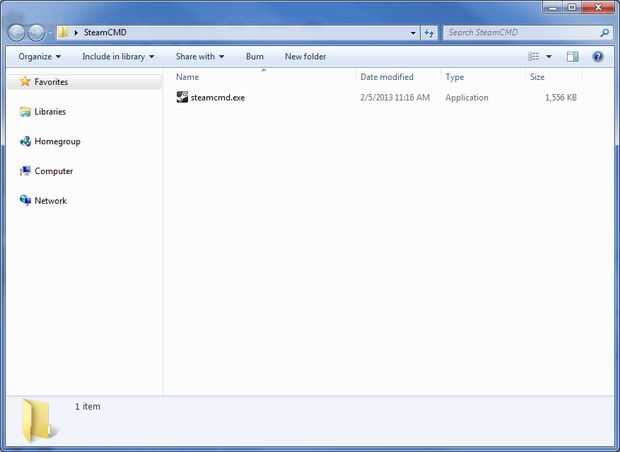Open the Include in library dropdown
Image resolution: width=620 pixels, height=452 pixels.
(x=118, y=57)
